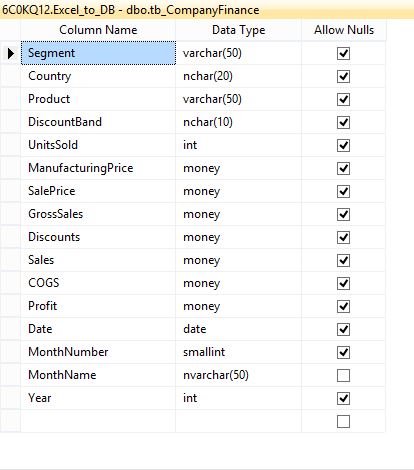Open nchar(10) data type for DiscountBand

(238, 122)
